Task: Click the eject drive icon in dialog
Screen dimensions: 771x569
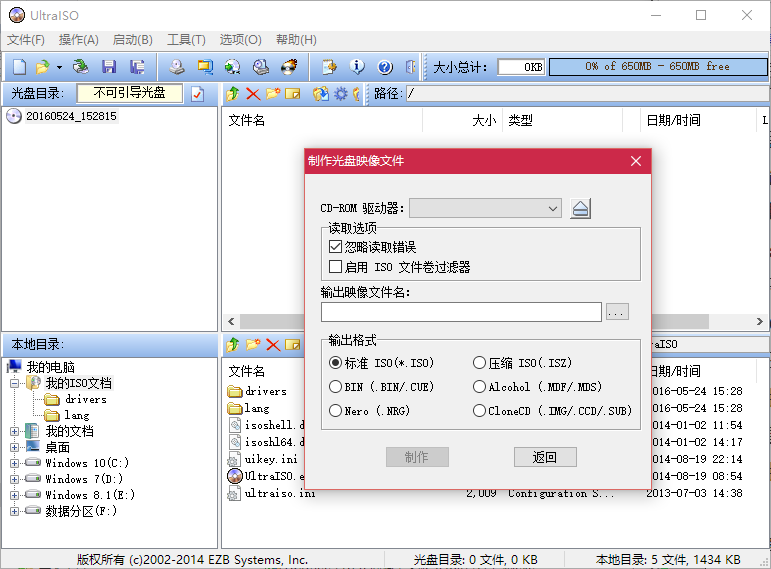Action: (x=580, y=209)
